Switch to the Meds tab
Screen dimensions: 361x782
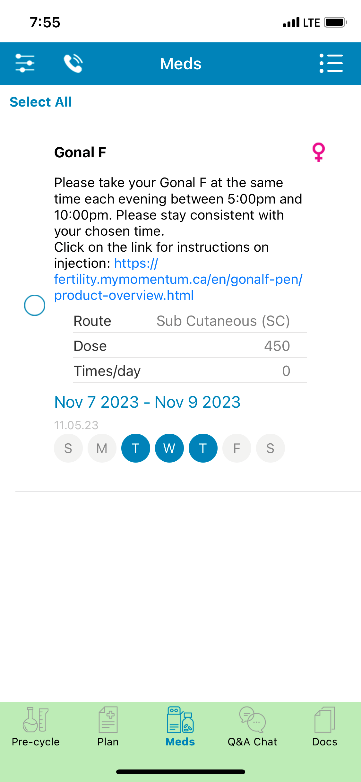(180, 726)
